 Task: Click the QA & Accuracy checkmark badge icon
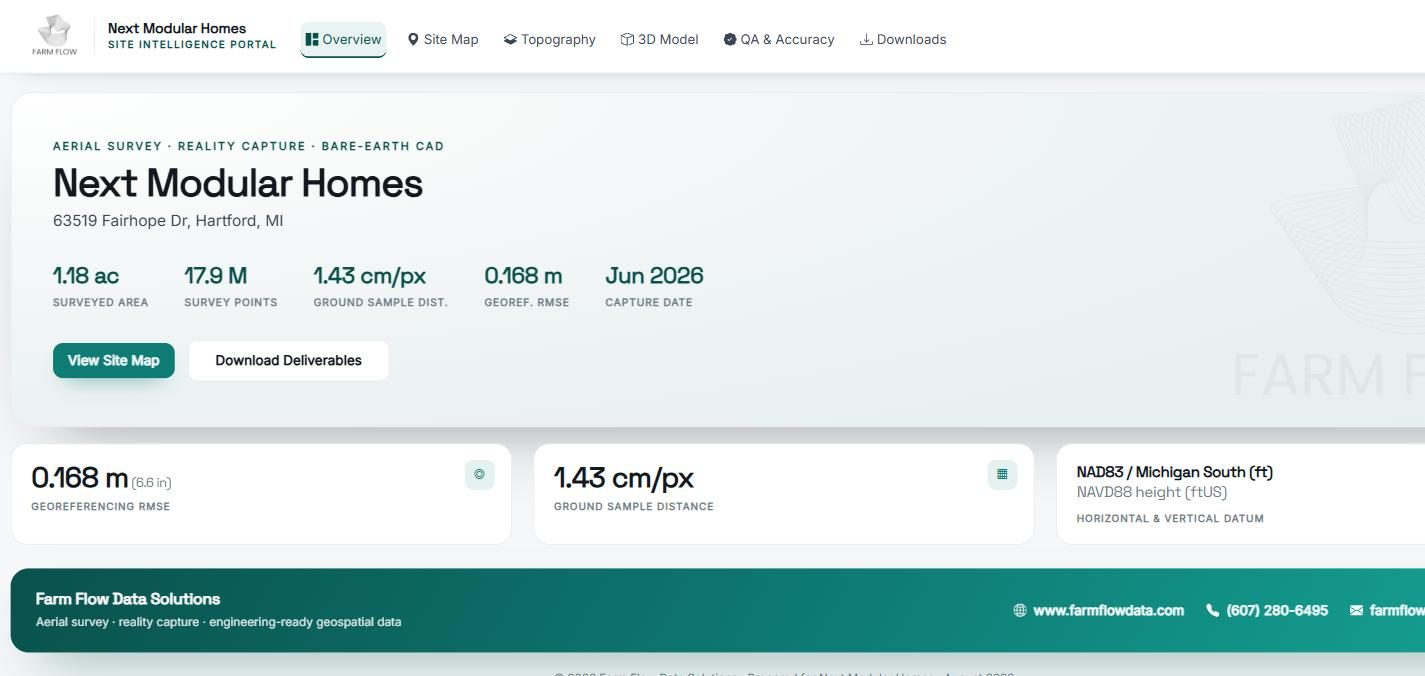click(730, 40)
